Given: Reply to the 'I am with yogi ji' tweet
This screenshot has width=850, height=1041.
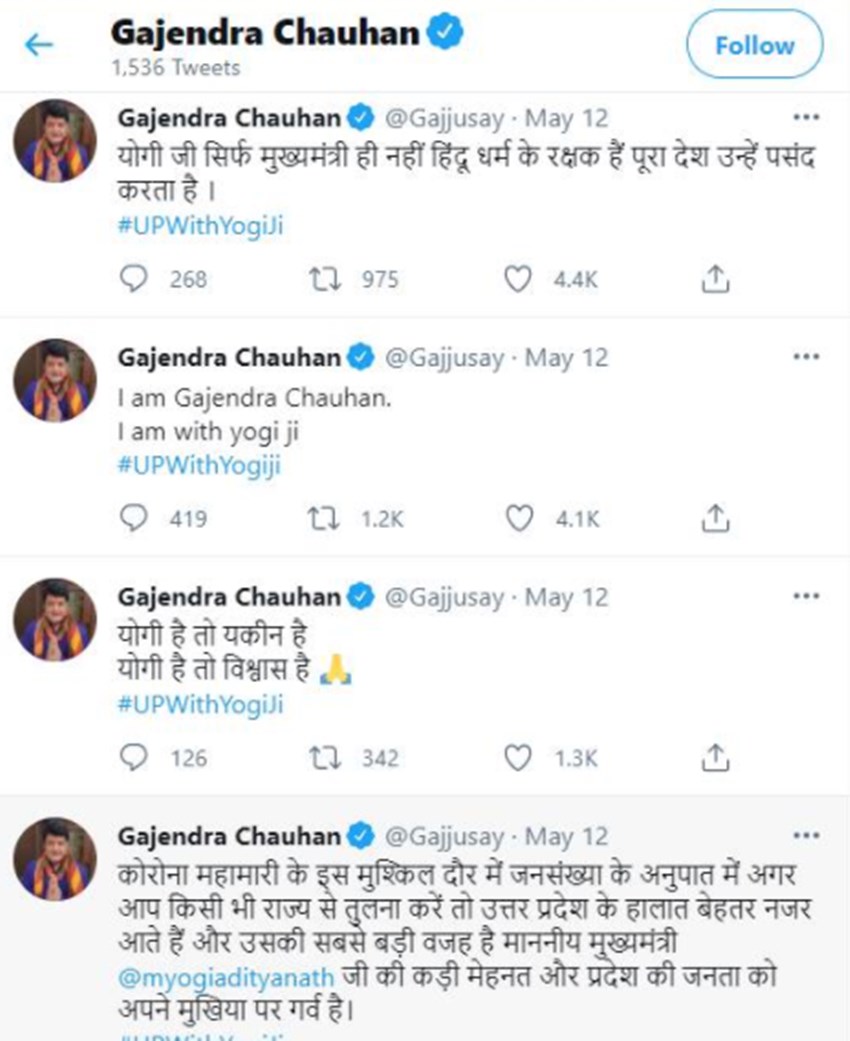Looking at the screenshot, I should pos(133,517).
